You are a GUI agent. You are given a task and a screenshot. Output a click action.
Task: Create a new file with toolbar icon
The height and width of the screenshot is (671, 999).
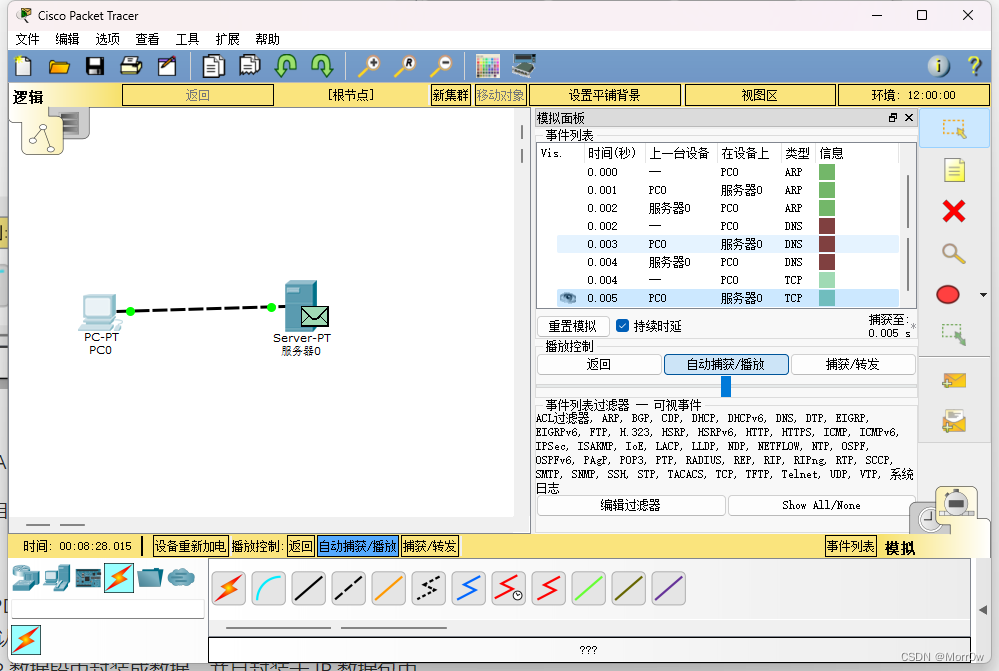click(x=23, y=66)
